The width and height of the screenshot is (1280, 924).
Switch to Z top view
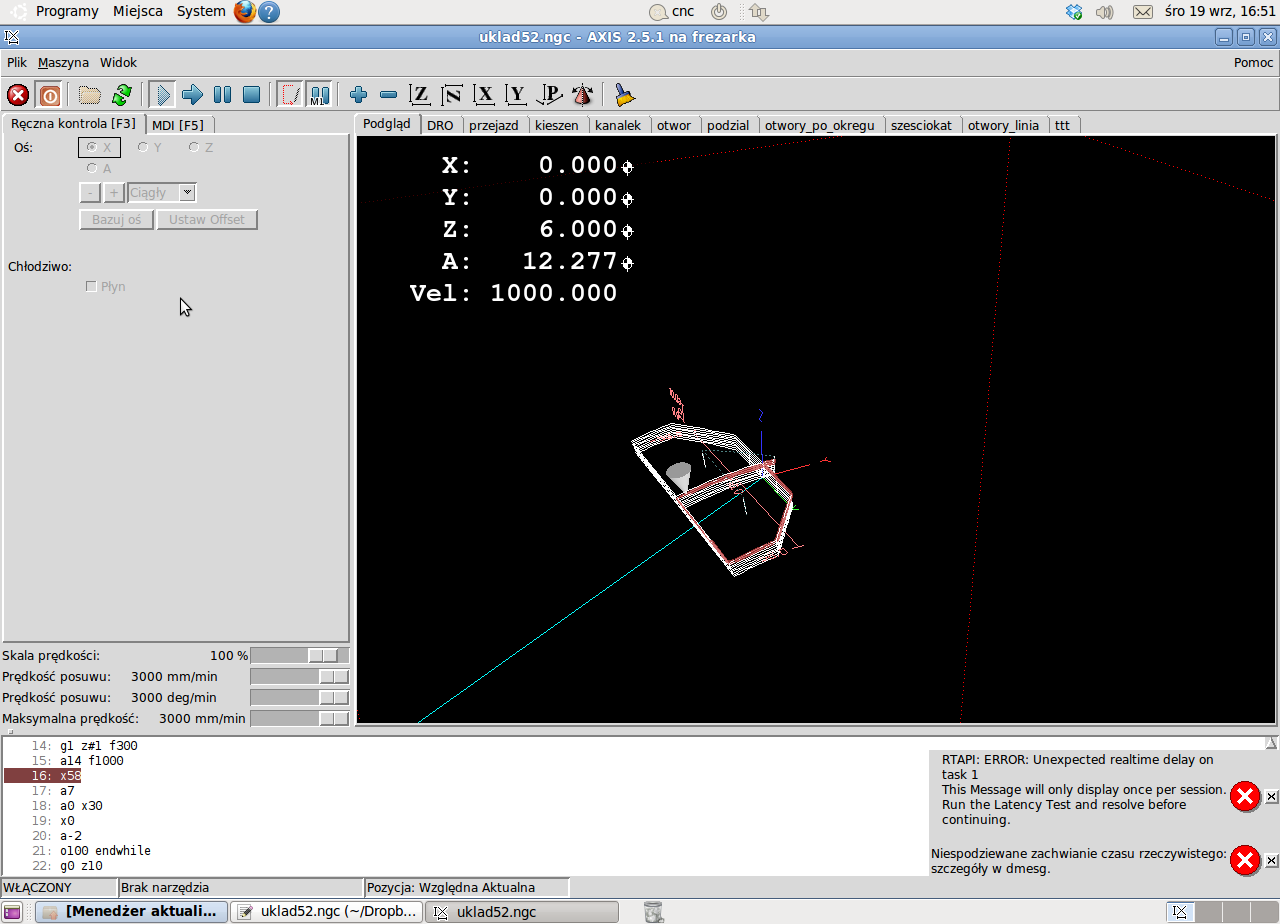coord(421,95)
